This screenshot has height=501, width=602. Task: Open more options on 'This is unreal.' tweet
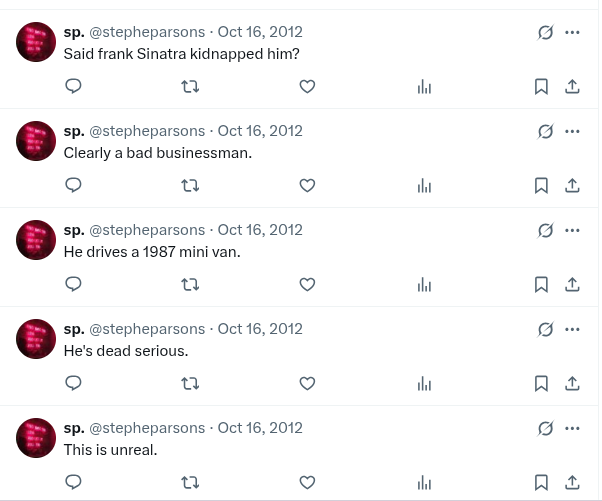point(572,428)
